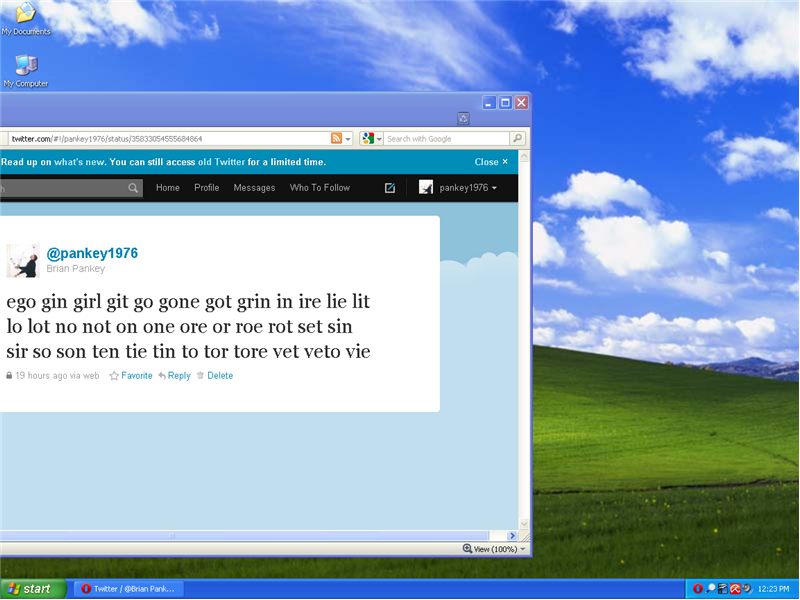
Task: Open the Profile nav item
Action: 207,188
